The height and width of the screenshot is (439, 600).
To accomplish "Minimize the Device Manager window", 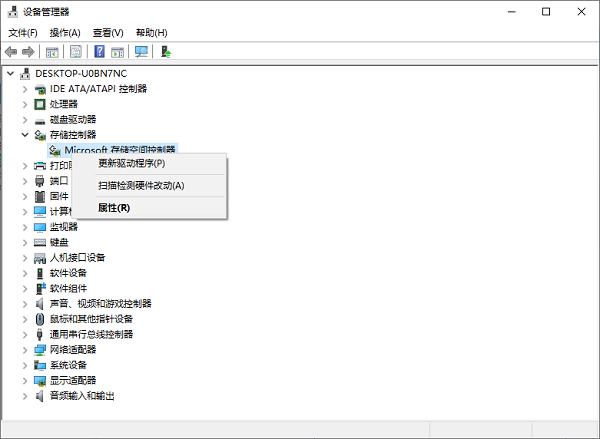I will click(512, 12).
